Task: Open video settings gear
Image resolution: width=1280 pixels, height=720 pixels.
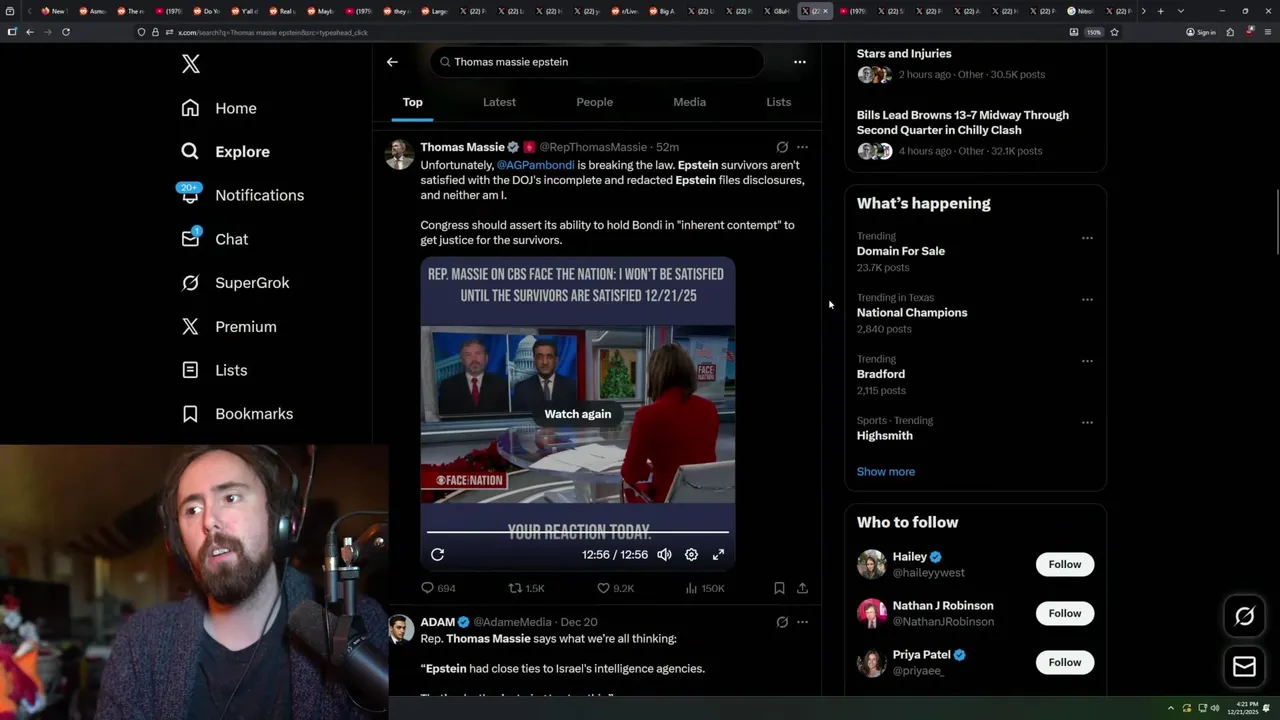Action: [x=691, y=554]
